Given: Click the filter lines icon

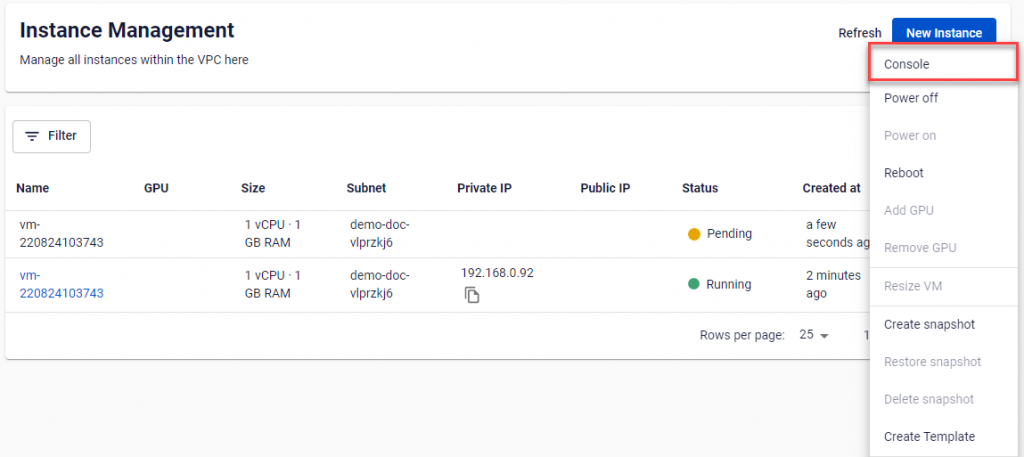Looking at the screenshot, I should [33, 136].
